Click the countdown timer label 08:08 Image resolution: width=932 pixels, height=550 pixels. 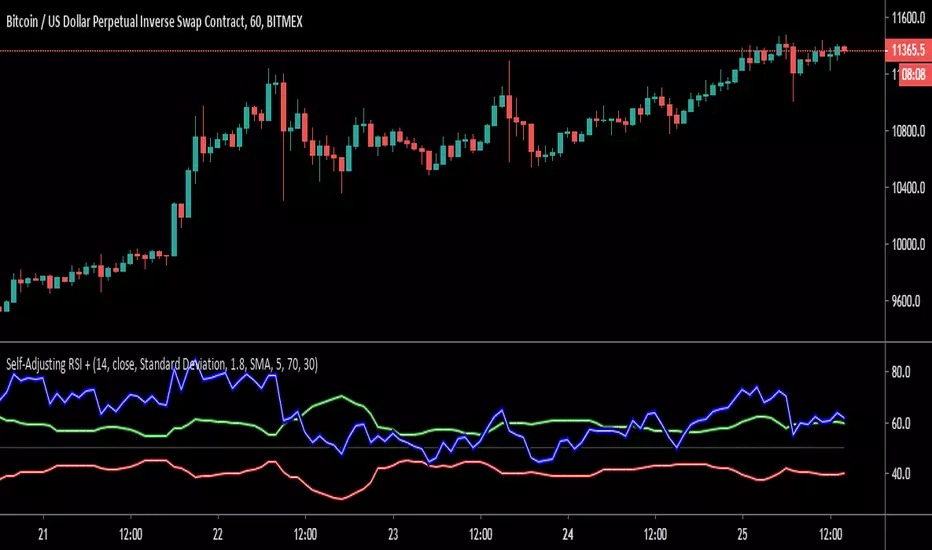point(914,75)
